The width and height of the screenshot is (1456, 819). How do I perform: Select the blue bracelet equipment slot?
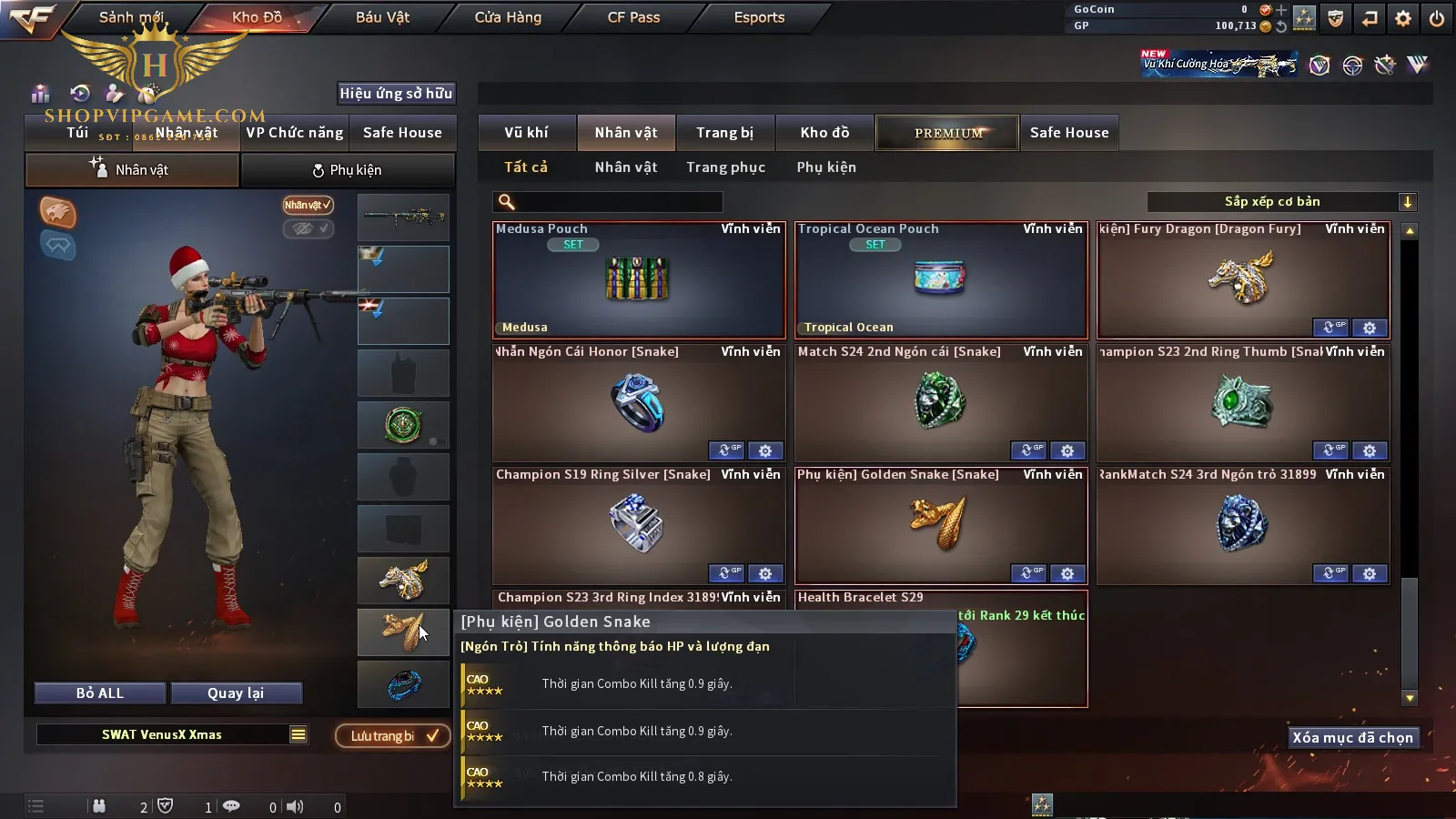403,684
